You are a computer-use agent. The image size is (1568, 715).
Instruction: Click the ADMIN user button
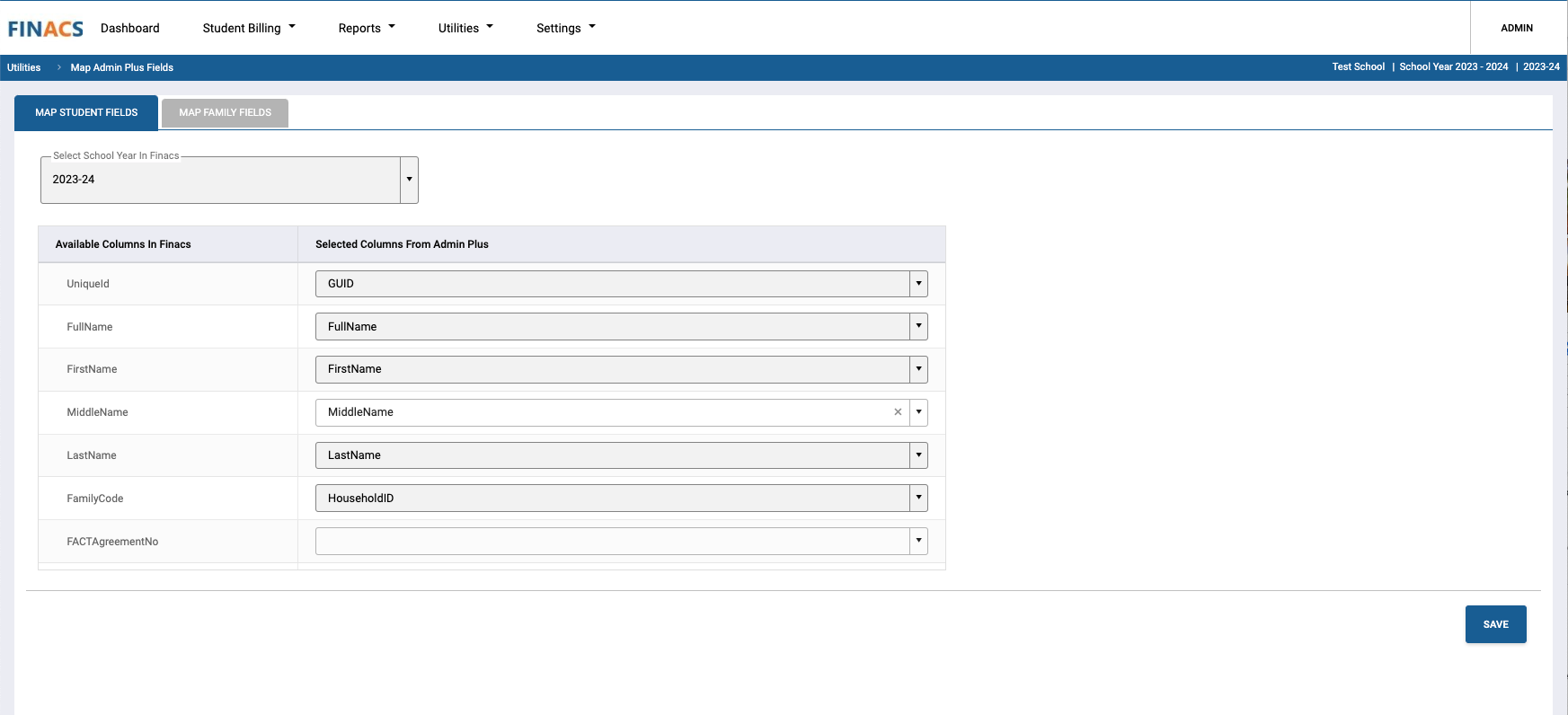click(x=1517, y=28)
